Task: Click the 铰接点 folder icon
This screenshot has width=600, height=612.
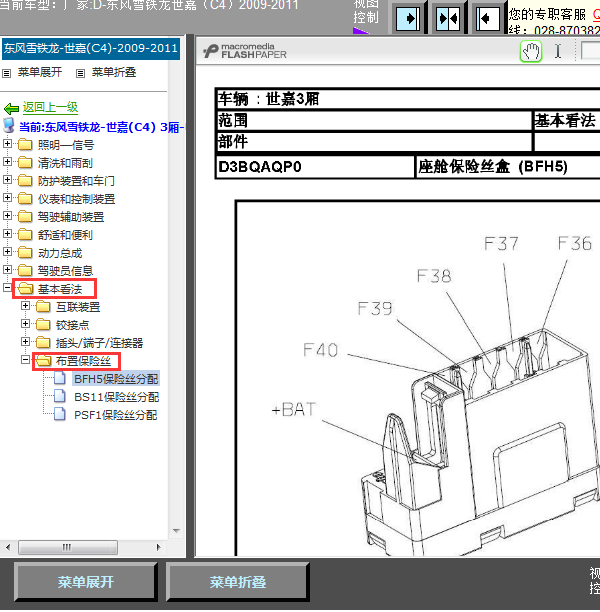Action: (43, 325)
